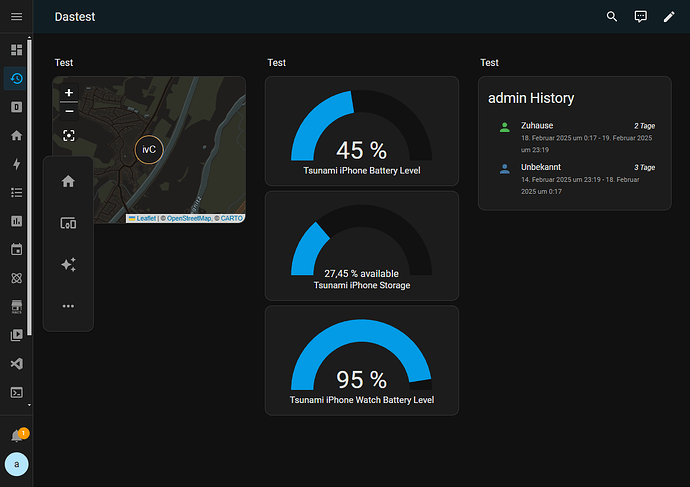
Task: Open the assist chat icon in the header
Action: (641, 17)
